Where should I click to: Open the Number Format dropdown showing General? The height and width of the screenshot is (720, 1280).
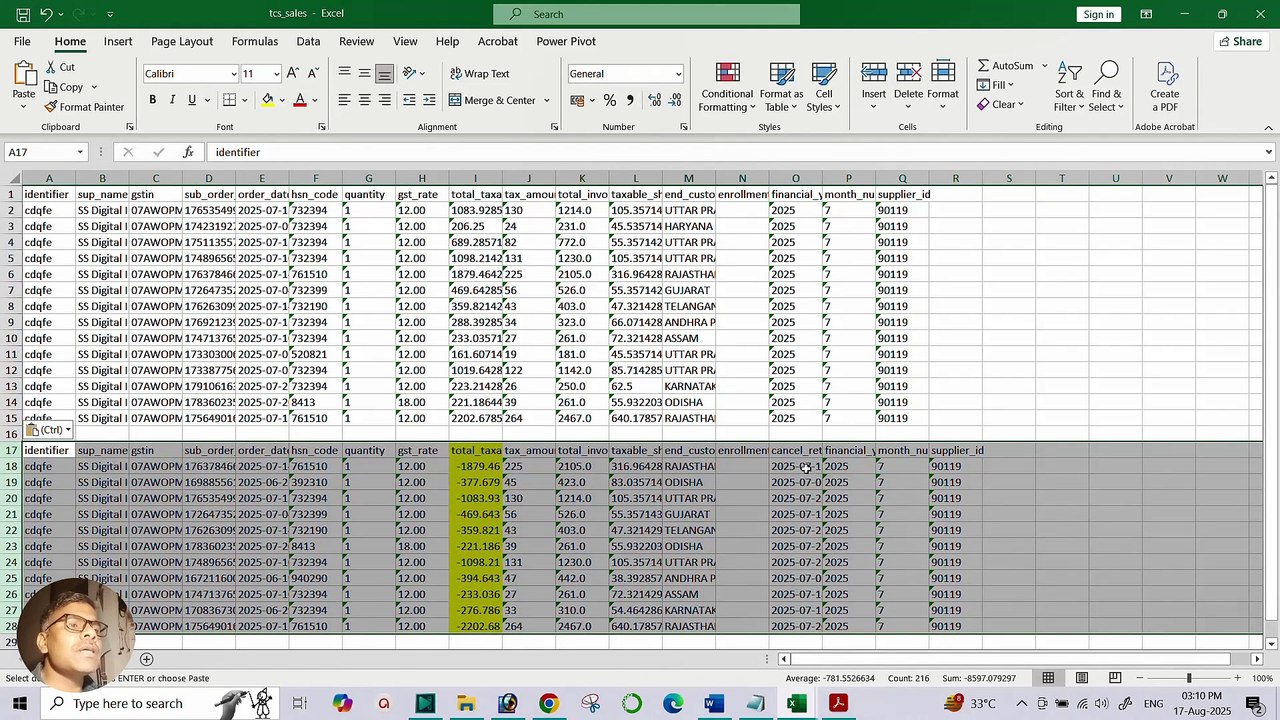(678, 74)
